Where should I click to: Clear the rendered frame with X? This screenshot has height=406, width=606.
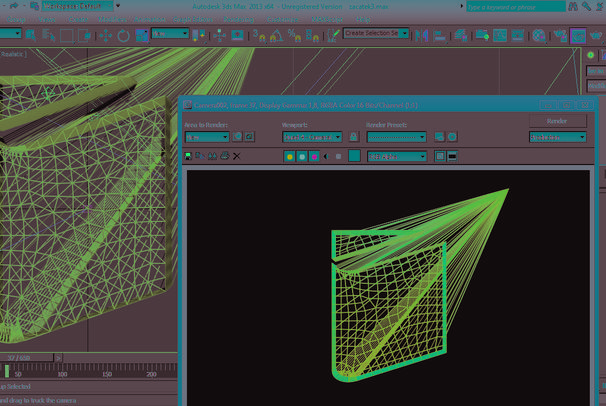237,157
